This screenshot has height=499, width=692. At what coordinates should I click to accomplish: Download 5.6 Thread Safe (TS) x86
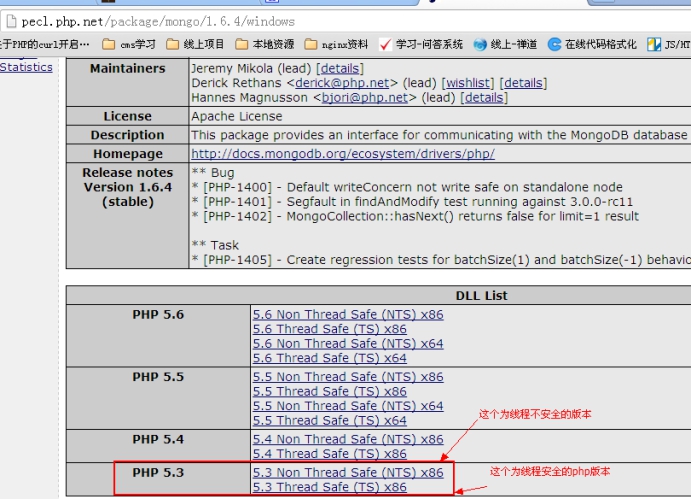click(x=329, y=329)
